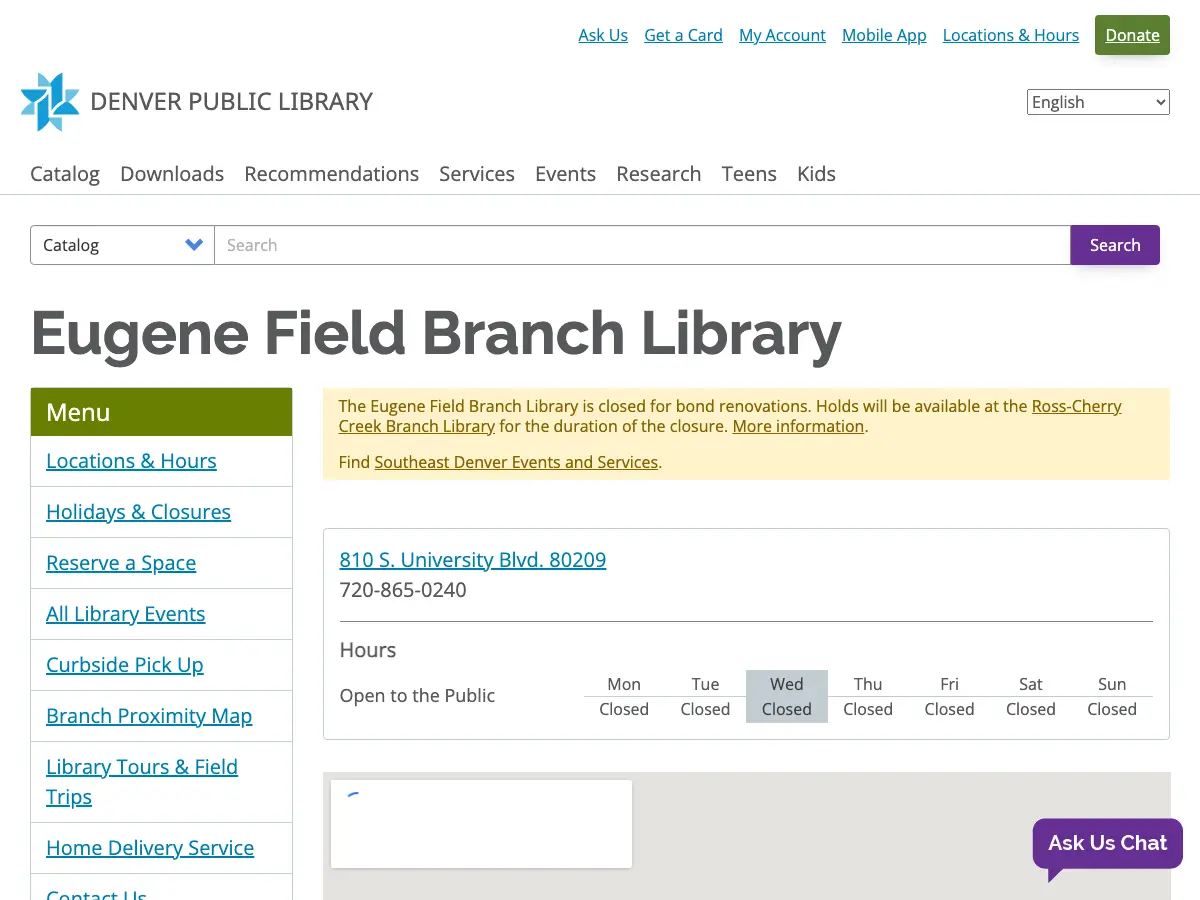This screenshot has height=900, width=1200.
Task: Open the Get a Card link
Action: (x=683, y=35)
